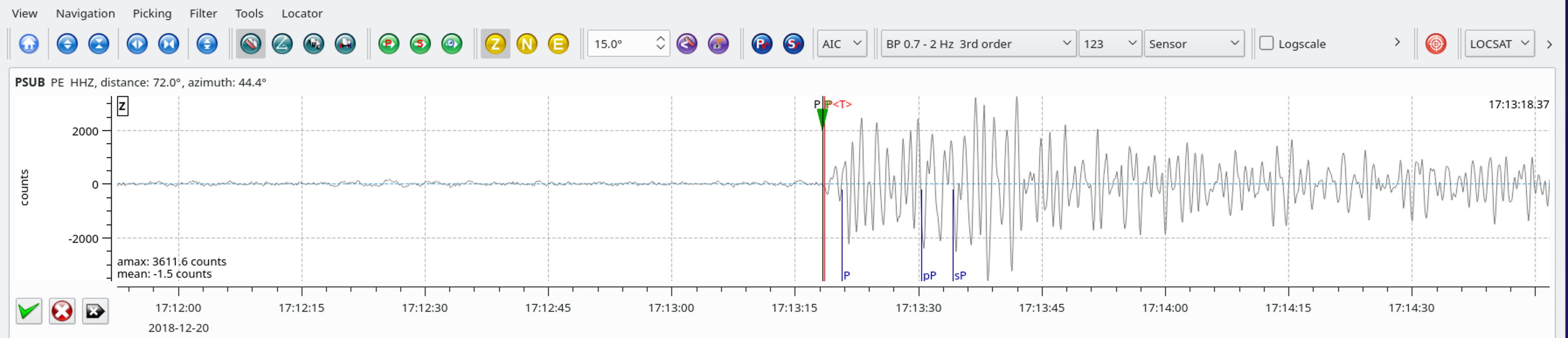
Task: Select the sort-by-distance ruler icon
Action: point(251,44)
